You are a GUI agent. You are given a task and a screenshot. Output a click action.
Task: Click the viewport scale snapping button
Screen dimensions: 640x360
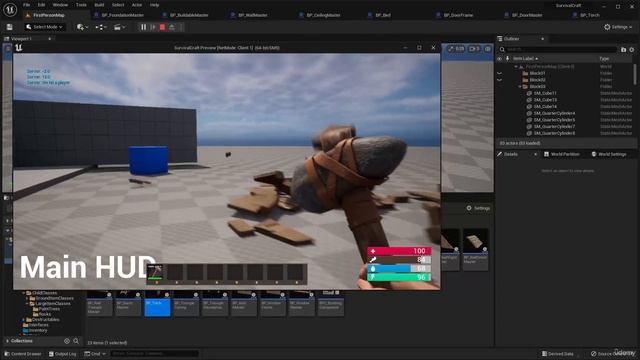pyautogui.click(x=456, y=49)
